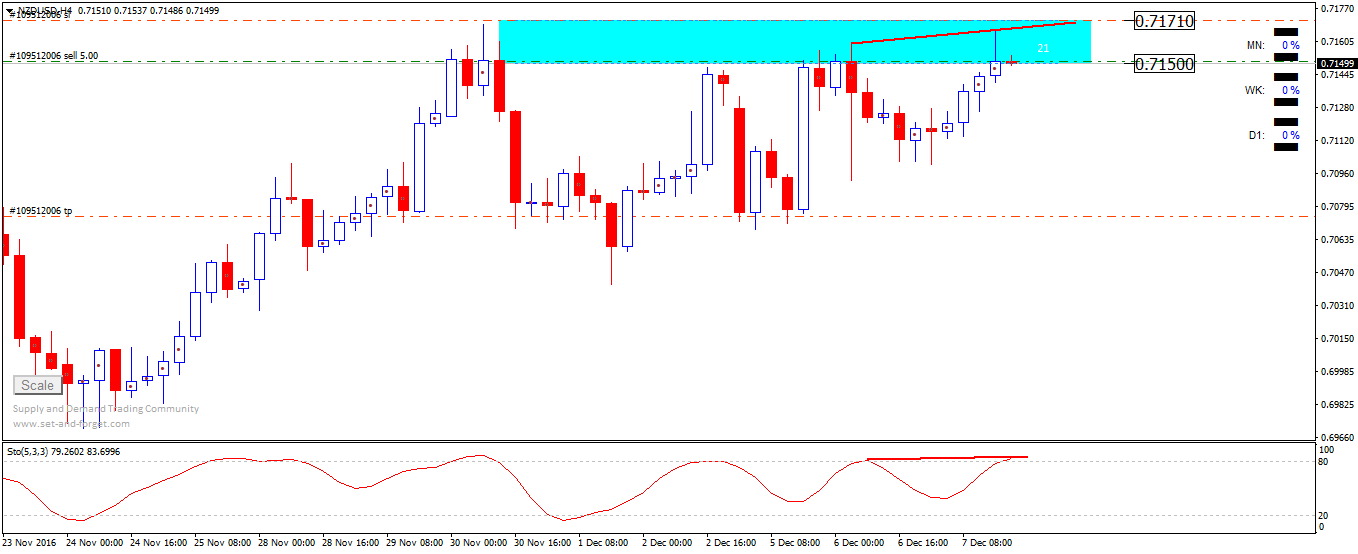Select the take profit order line label
Viewport: 1358px width, 554px height.
[40, 211]
